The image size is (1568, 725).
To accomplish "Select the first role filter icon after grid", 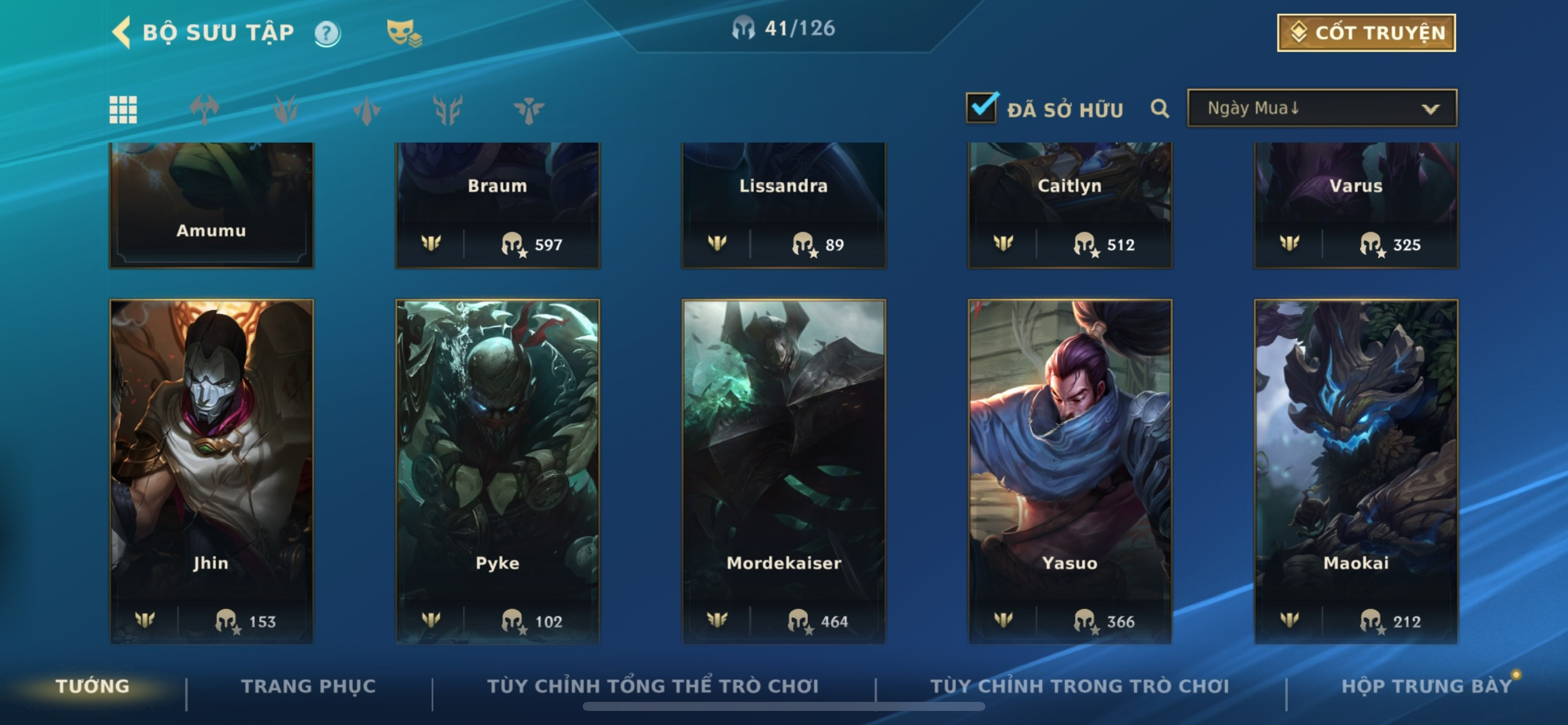I will tap(204, 110).
